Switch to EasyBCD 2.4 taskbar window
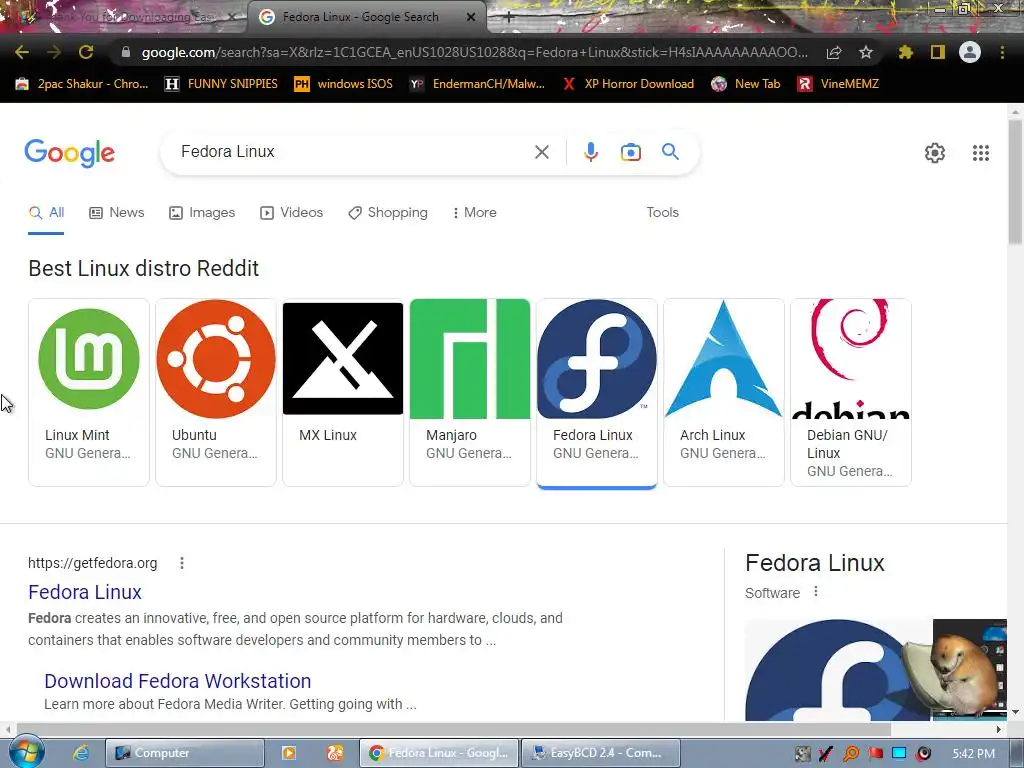 tap(600, 753)
